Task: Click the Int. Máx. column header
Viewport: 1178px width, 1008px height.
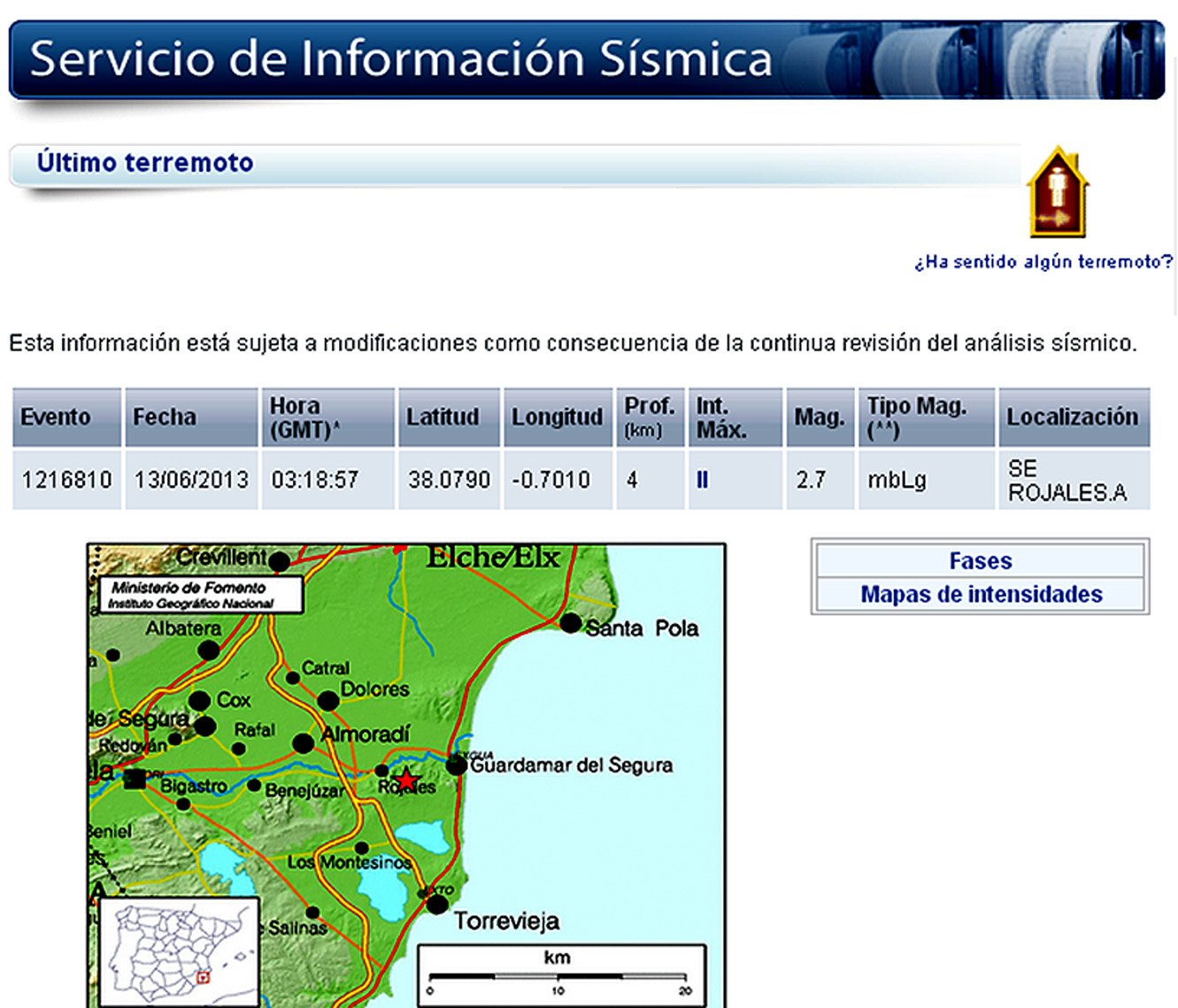Action: point(735,417)
